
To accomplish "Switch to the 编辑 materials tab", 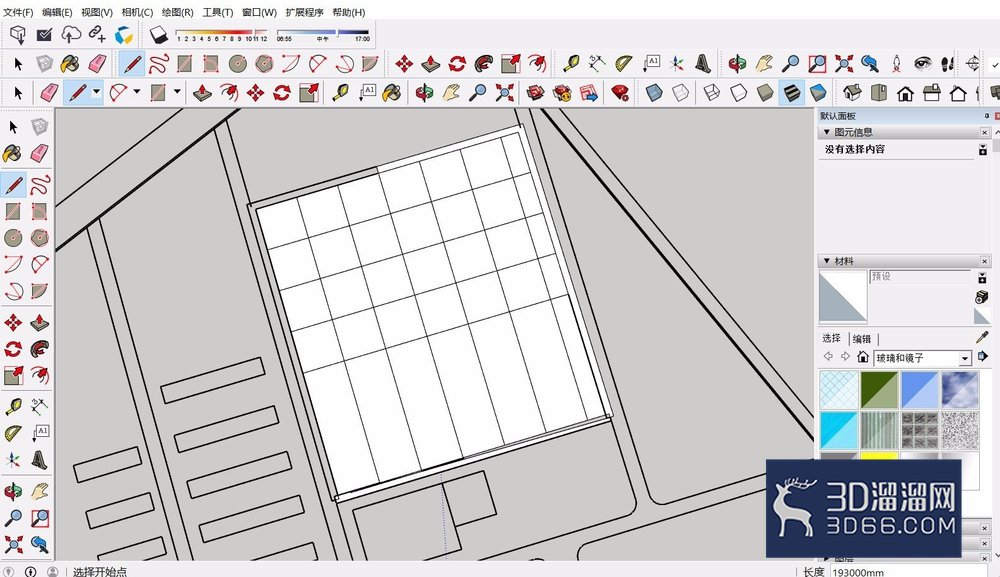I will 862,339.
